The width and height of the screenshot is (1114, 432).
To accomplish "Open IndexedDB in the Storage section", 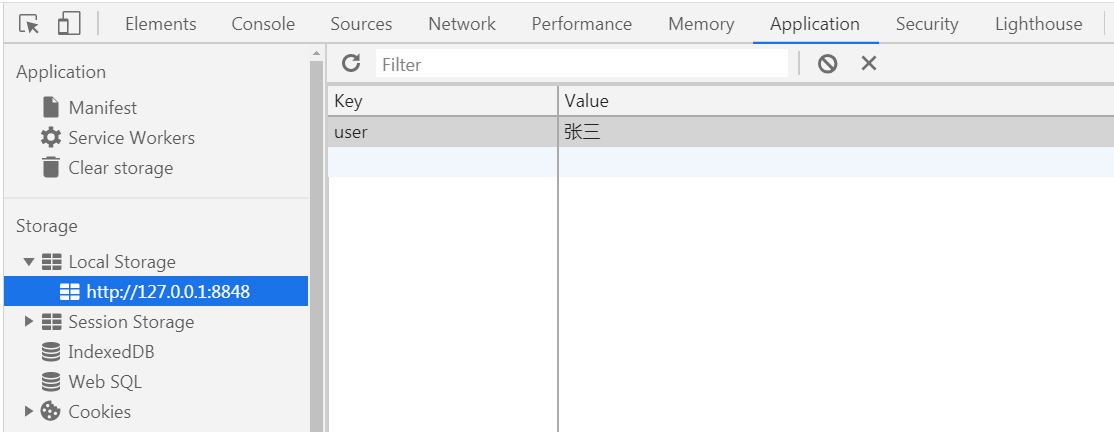I will pos(111,352).
